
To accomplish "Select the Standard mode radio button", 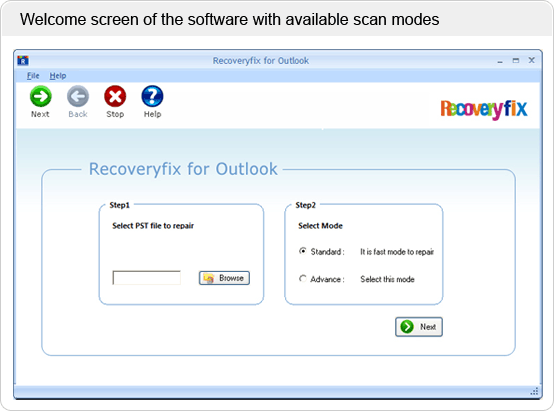I will point(303,251).
